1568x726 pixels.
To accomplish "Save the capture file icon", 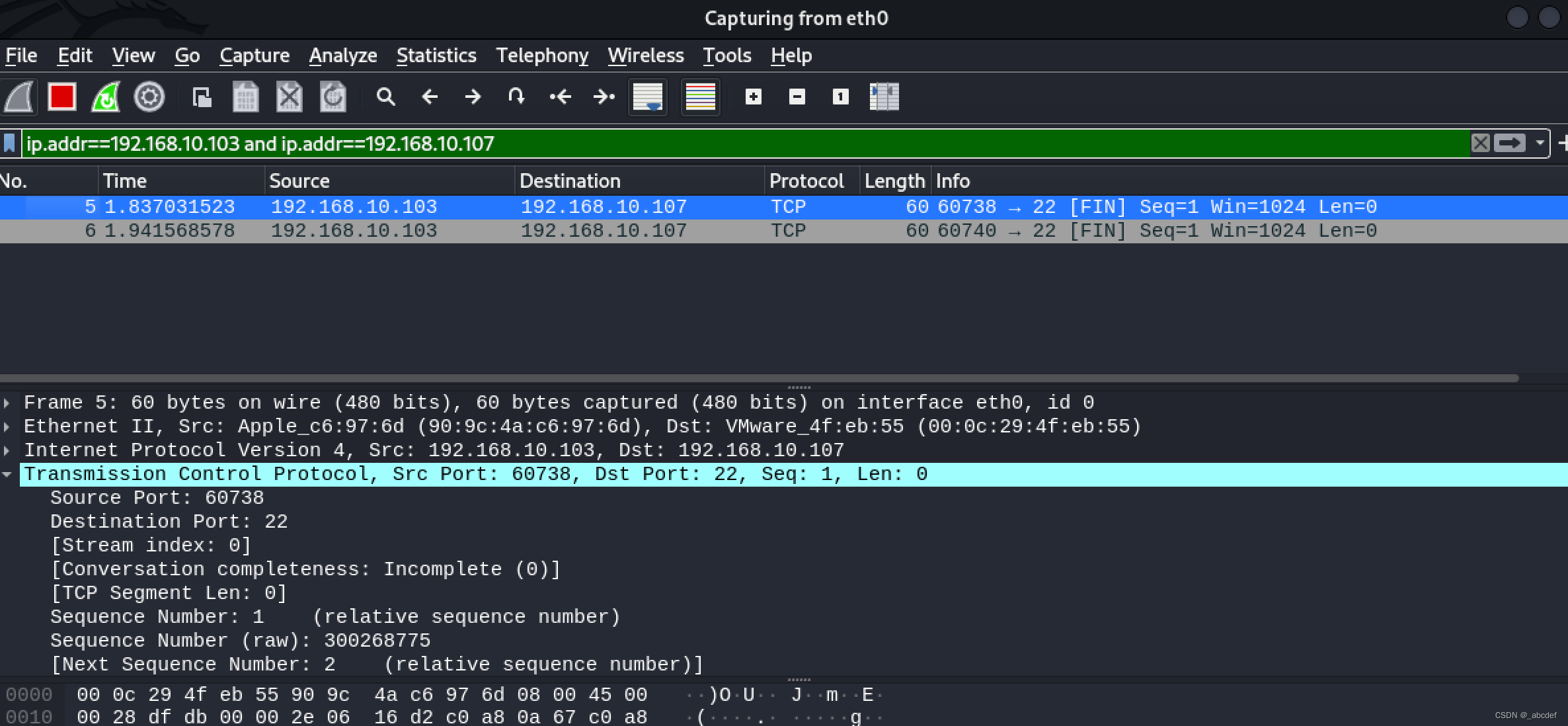I will point(245,97).
